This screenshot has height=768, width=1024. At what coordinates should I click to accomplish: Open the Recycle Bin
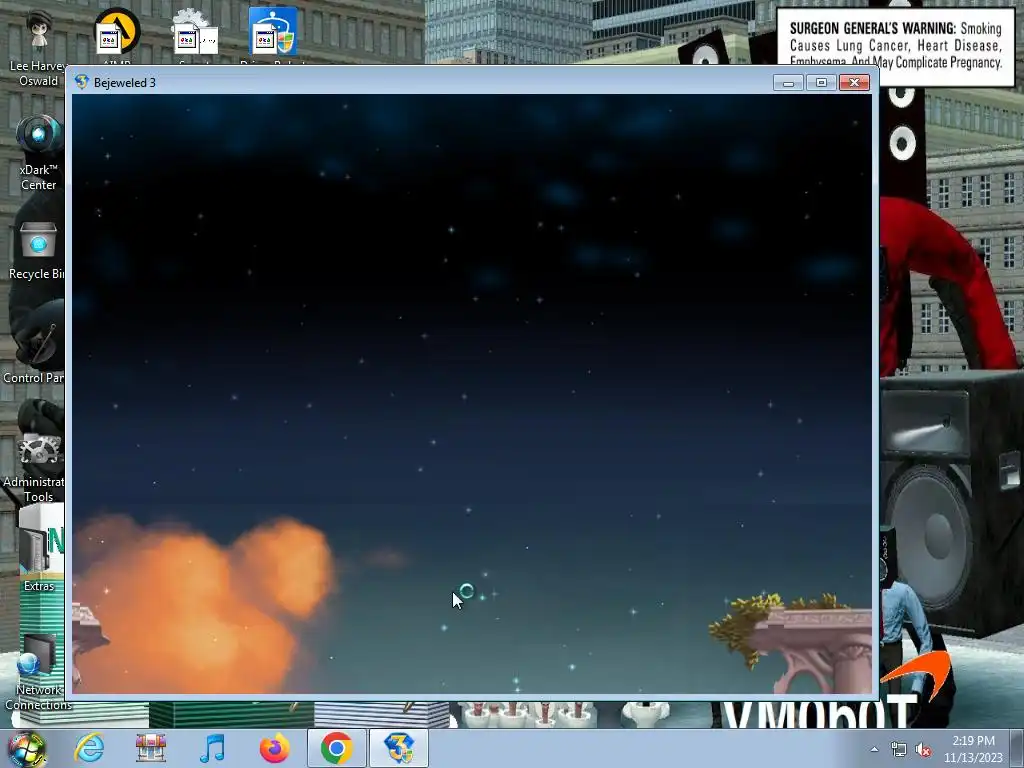coord(38,251)
